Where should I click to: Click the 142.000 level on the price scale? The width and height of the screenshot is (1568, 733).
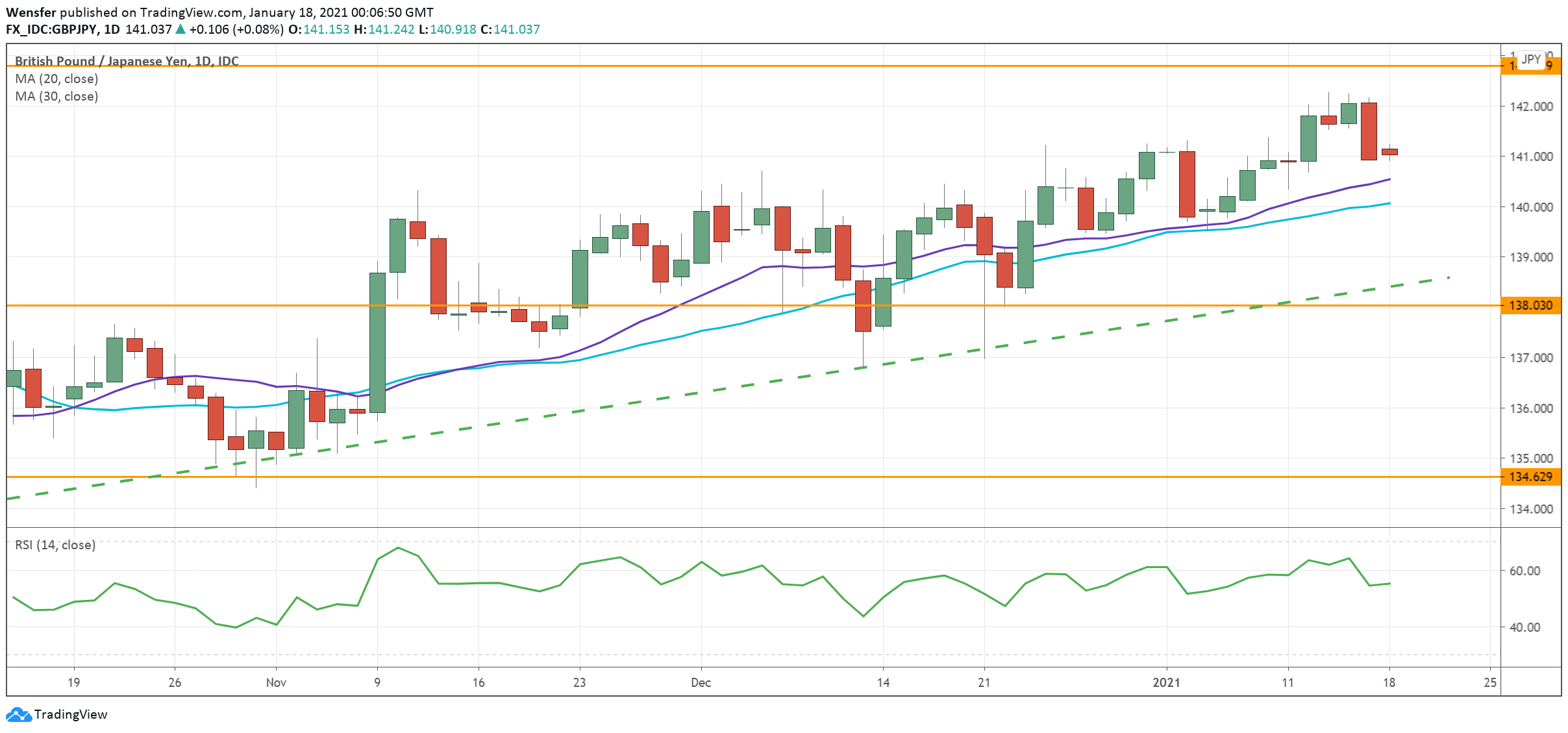(x=1531, y=106)
